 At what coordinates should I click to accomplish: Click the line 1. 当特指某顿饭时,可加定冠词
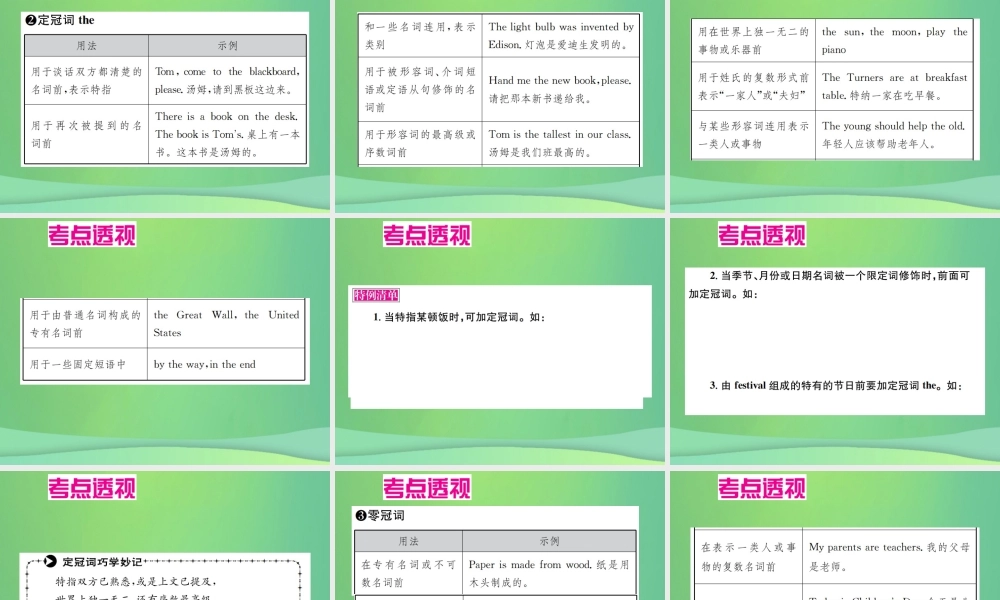point(459,317)
